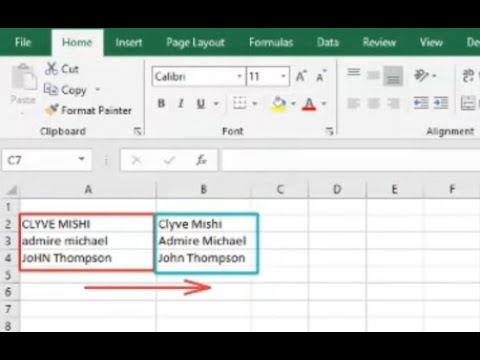480x360 pixels.
Task: Expand the borders dropdown arrow
Action: coord(255,104)
